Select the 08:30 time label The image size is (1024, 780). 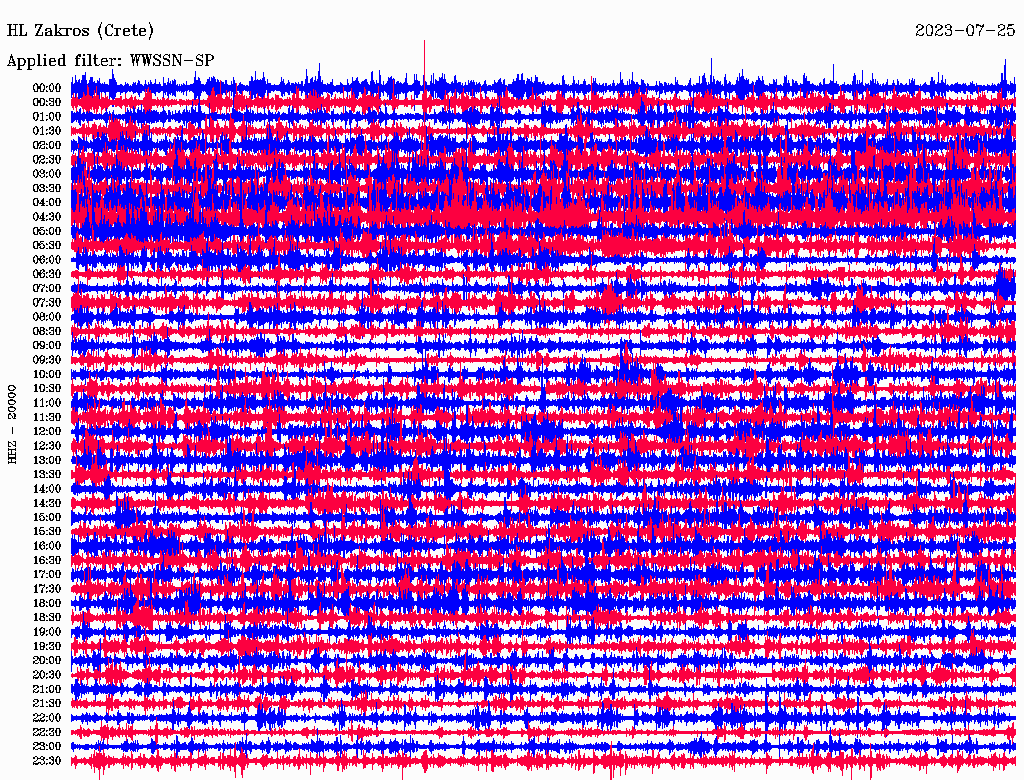point(47,331)
